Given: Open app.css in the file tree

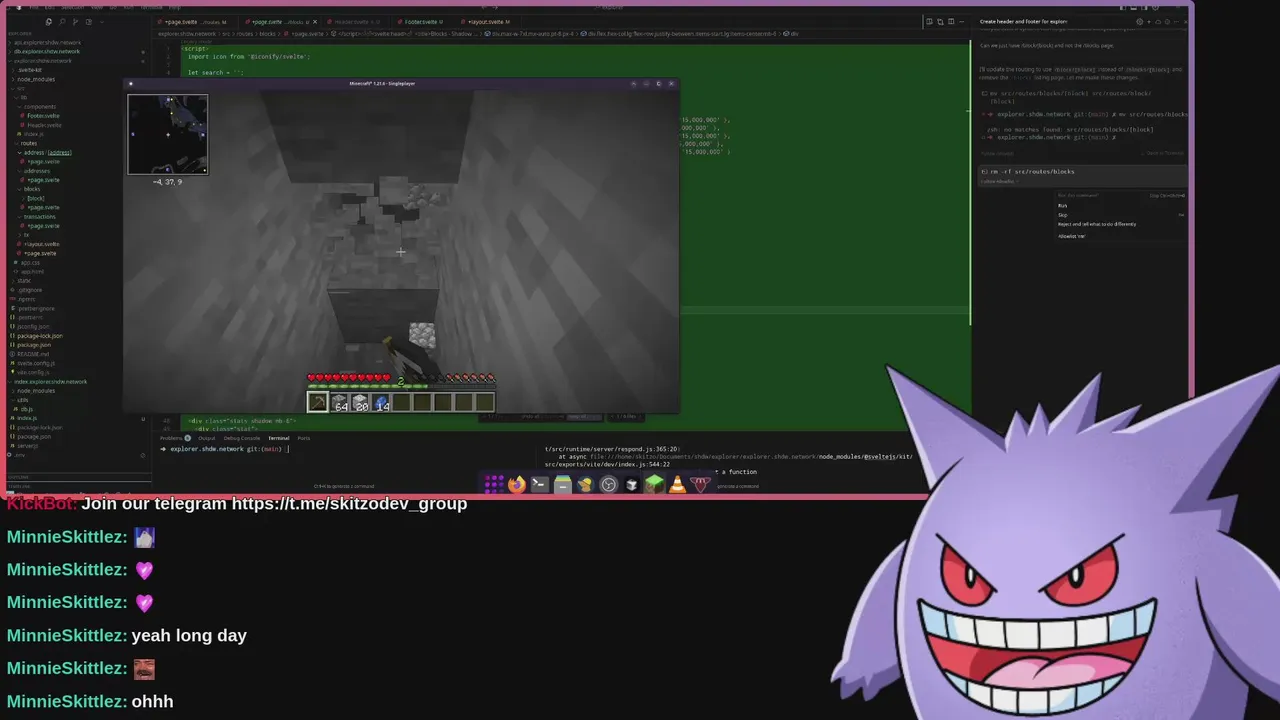Looking at the screenshot, I should pyautogui.click(x=30, y=262).
